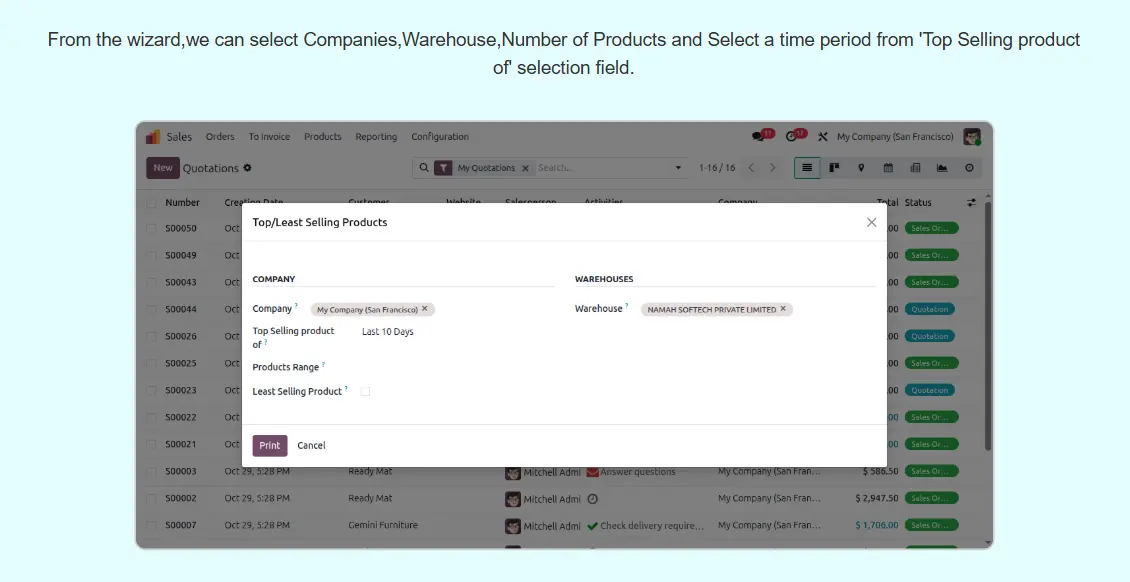Remove the My Company (San Francisco) tag
The height and width of the screenshot is (582, 1130).
pos(425,309)
